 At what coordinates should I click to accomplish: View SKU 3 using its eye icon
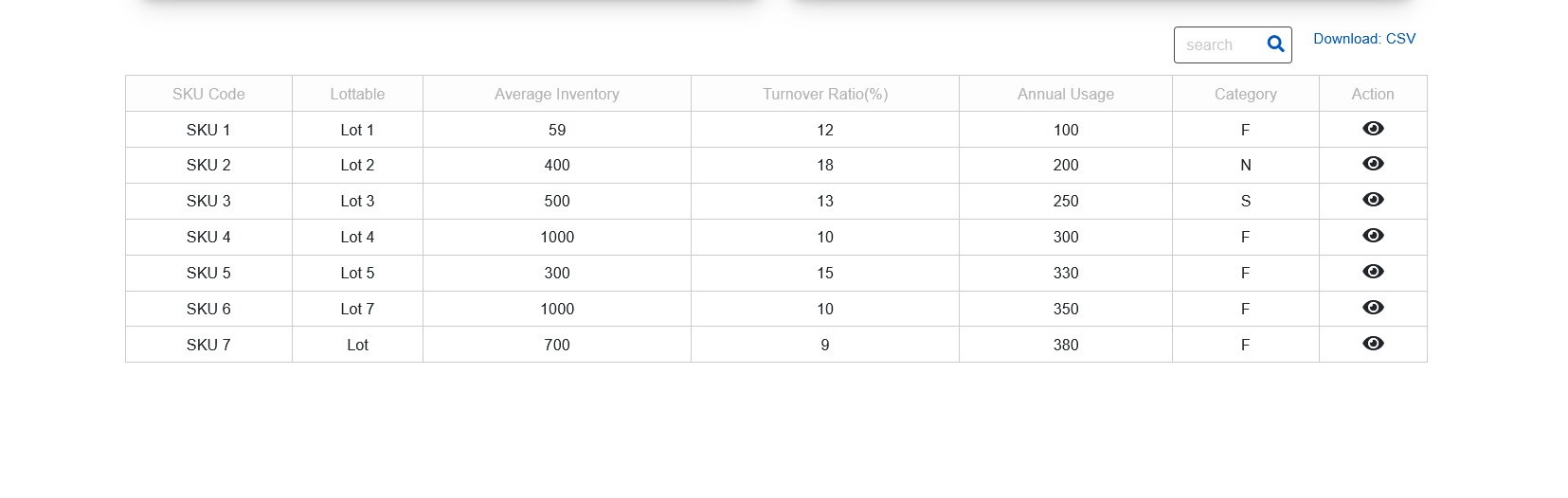[1373, 200]
